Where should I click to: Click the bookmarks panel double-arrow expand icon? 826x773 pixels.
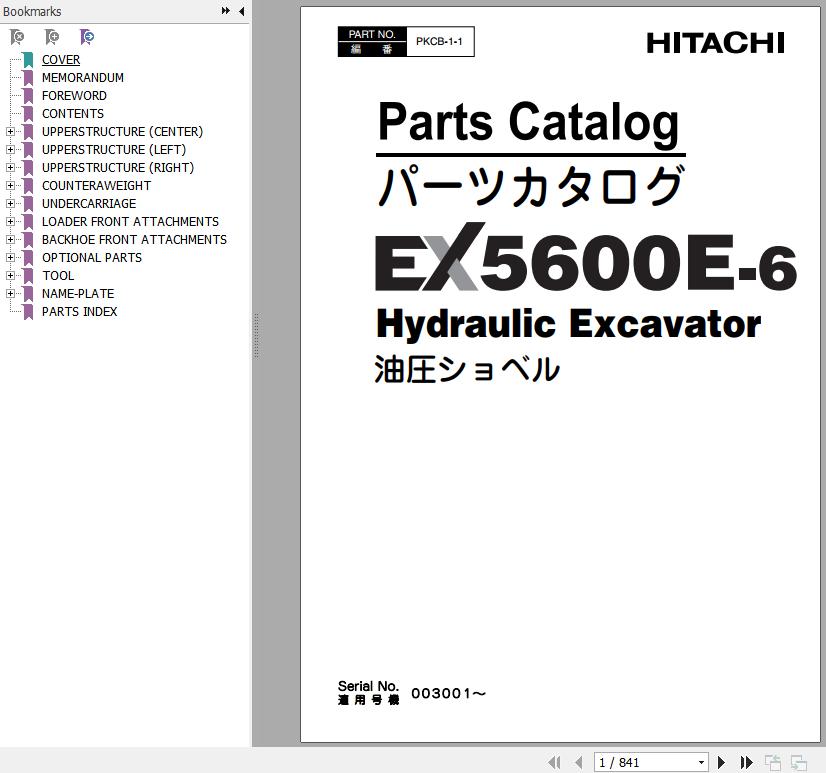(x=225, y=11)
